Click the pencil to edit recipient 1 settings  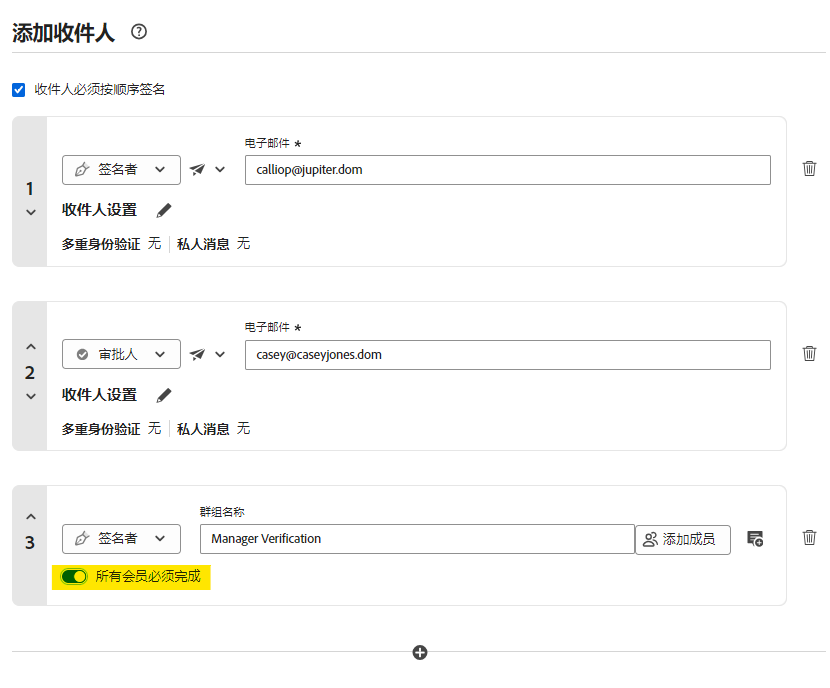163,210
